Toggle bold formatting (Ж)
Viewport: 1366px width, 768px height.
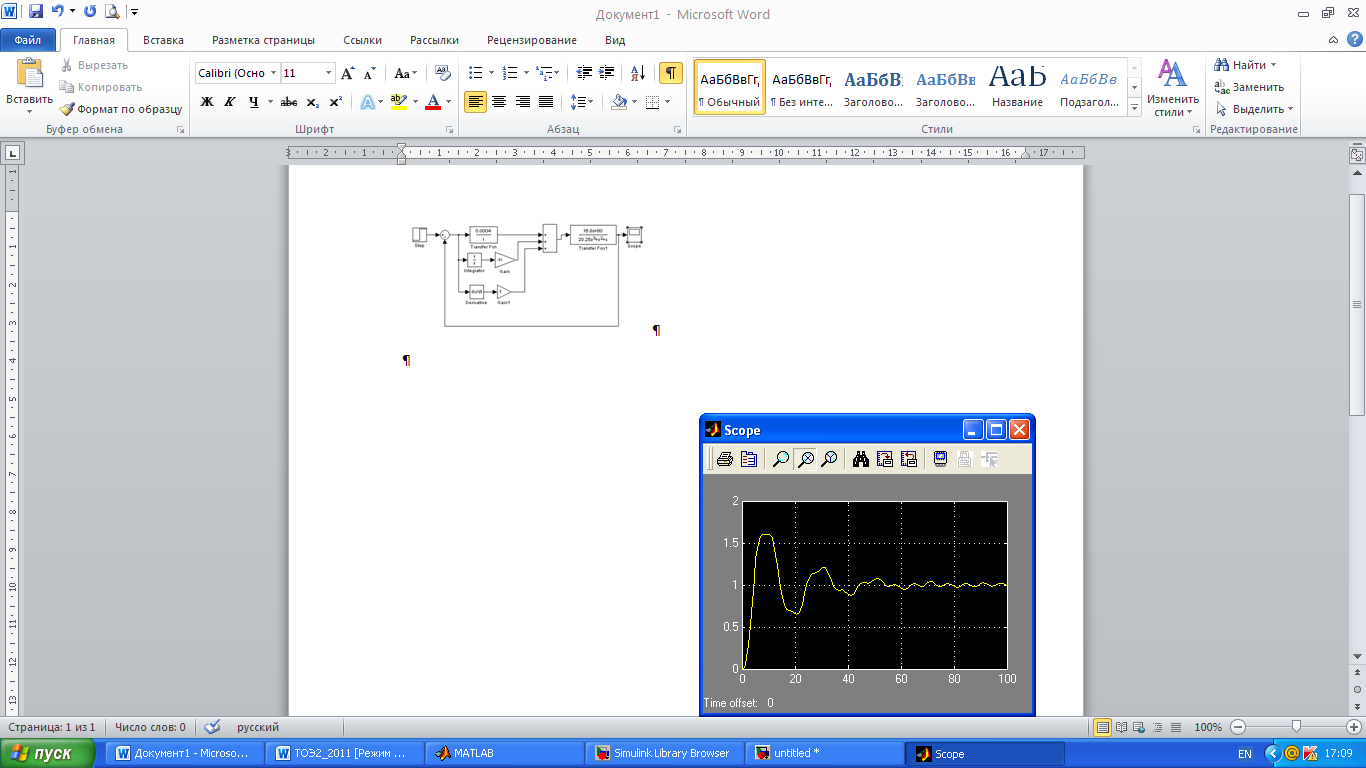pyautogui.click(x=207, y=102)
